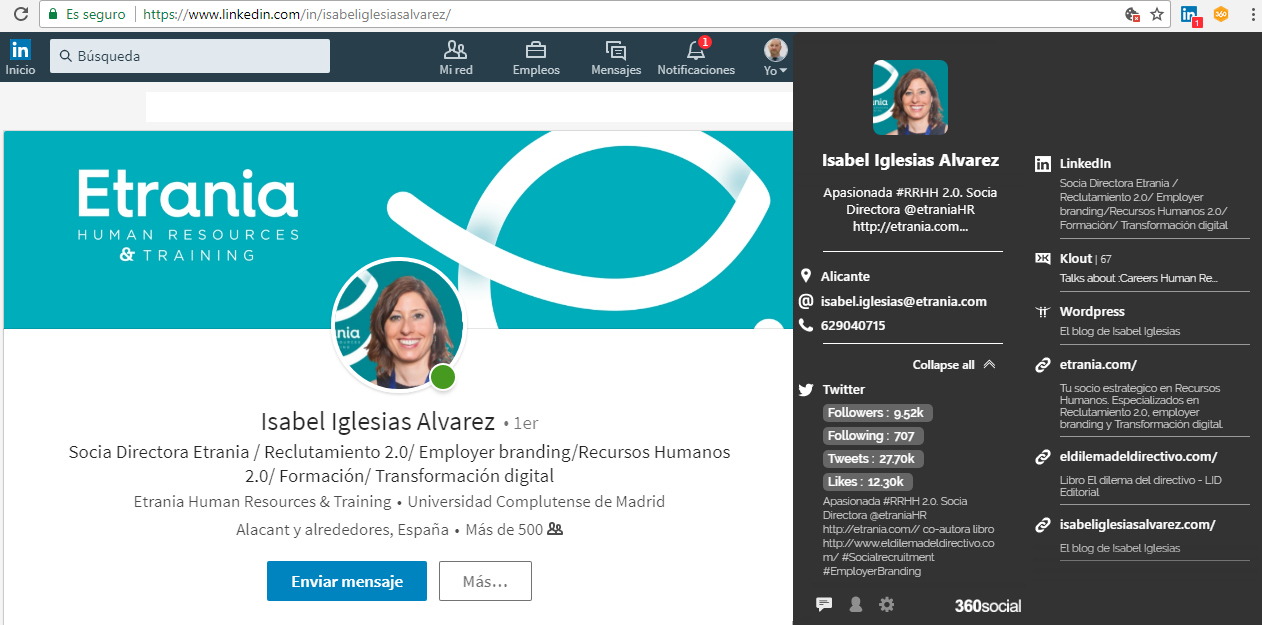Click the LinkedIn extension icon in browser toolbar
The height and width of the screenshot is (625, 1262).
click(1189, 14)
